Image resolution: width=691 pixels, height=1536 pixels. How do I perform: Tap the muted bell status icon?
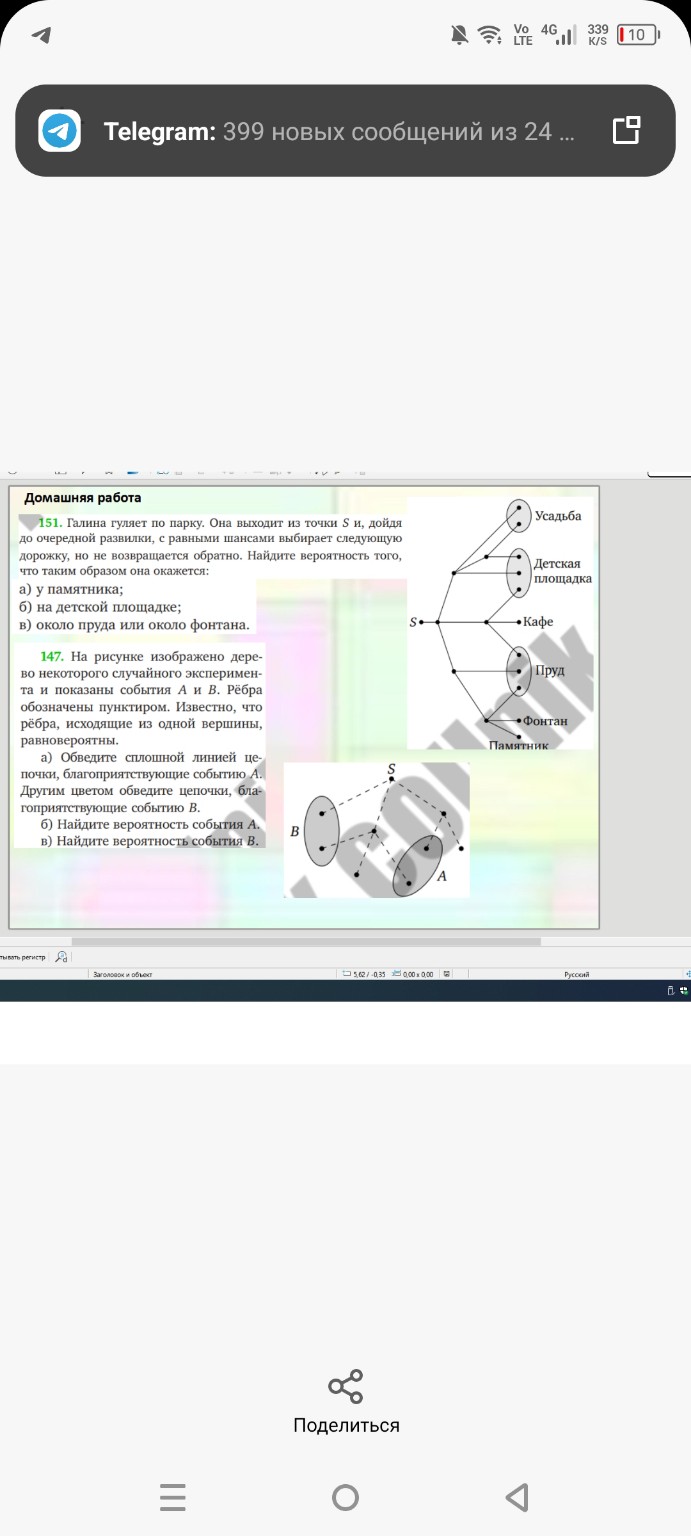point(460,35)
